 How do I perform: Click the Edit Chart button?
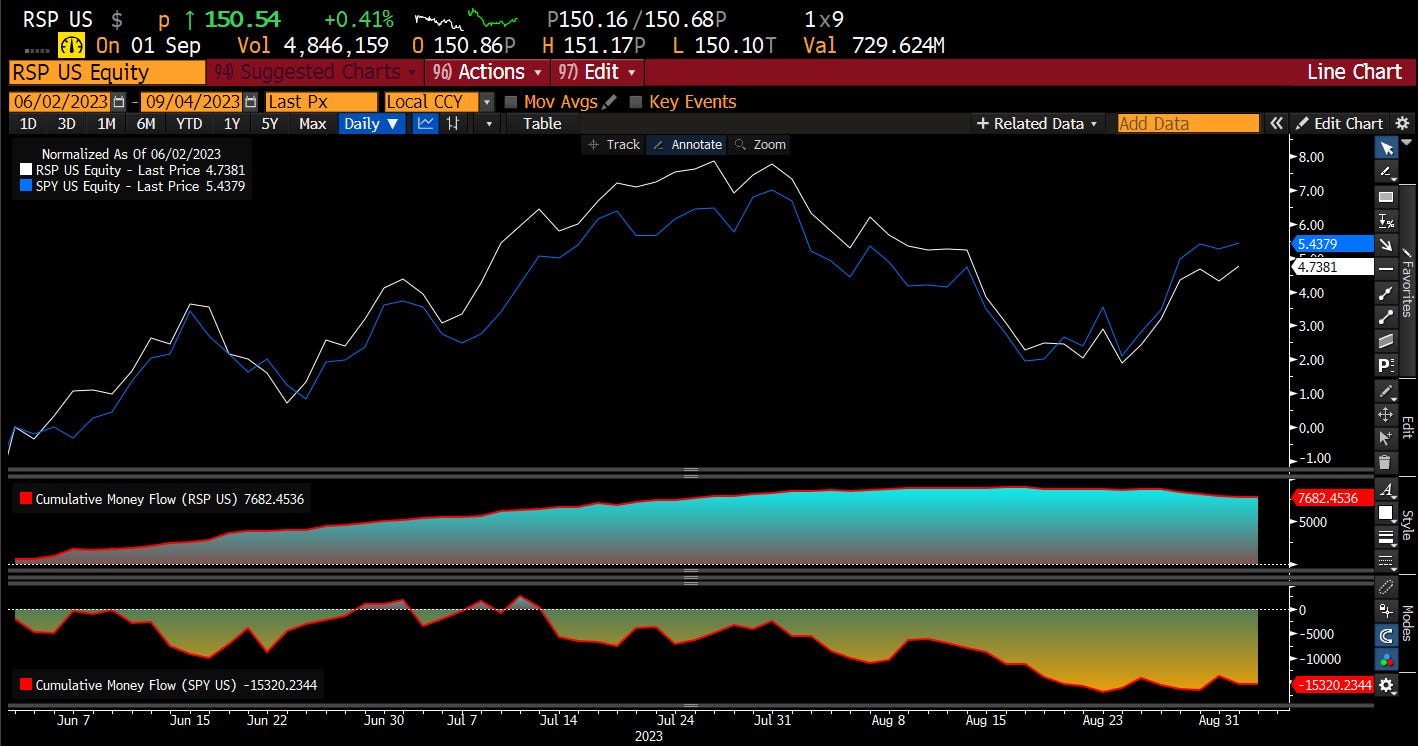coord(1338,123)
